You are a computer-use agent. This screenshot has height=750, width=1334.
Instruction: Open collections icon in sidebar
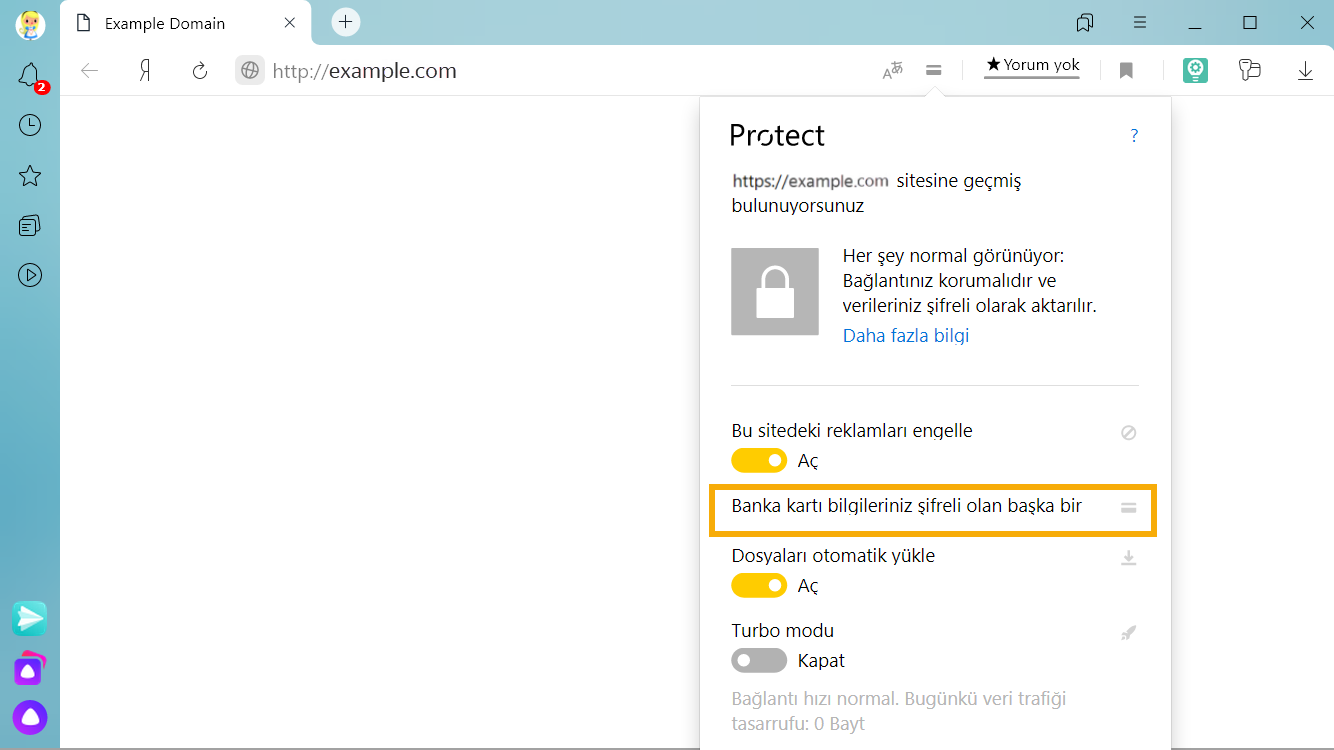coord(30,225)
